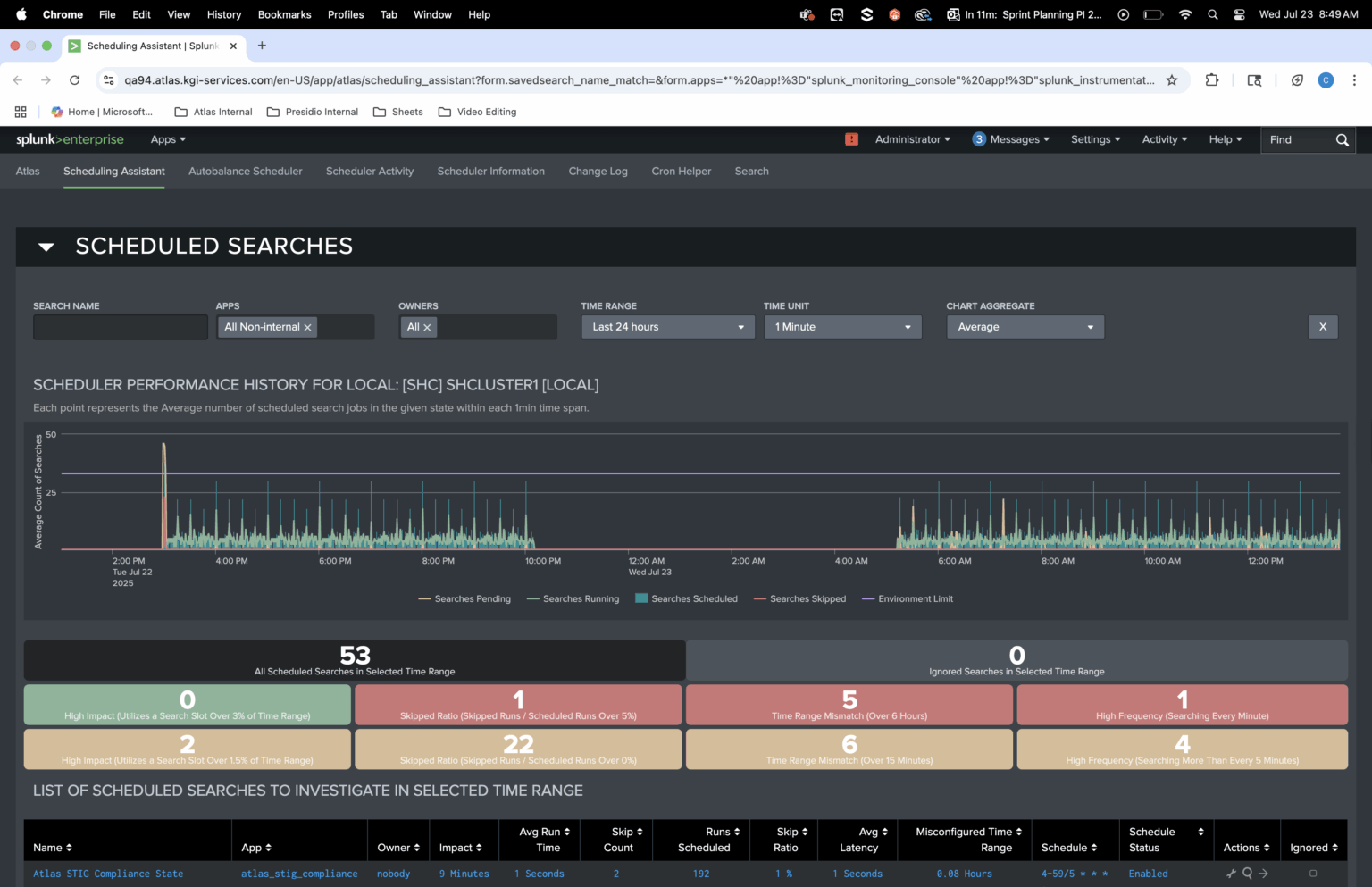Open the Chrome extensions puzzle icon
The height and width of the screenshot is (887, 1372).
[1212, 80]
